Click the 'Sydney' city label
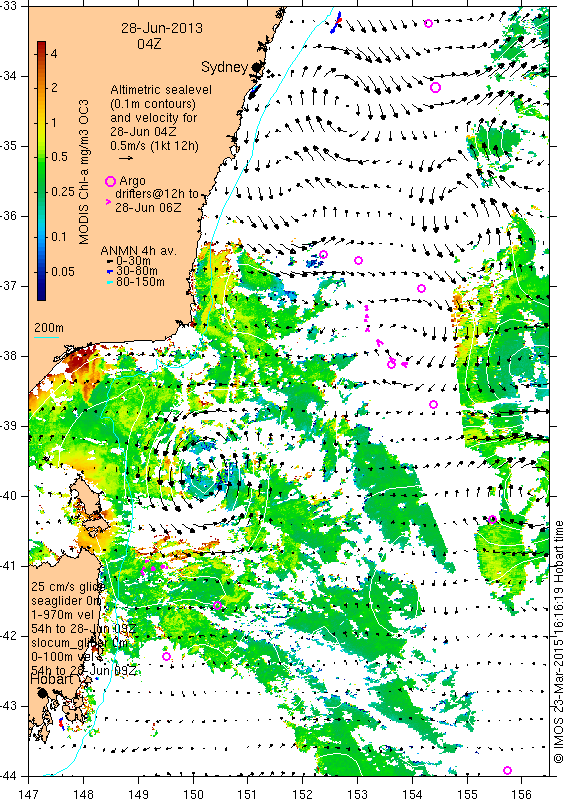The image size is (570, 800). tap(225, 67)
